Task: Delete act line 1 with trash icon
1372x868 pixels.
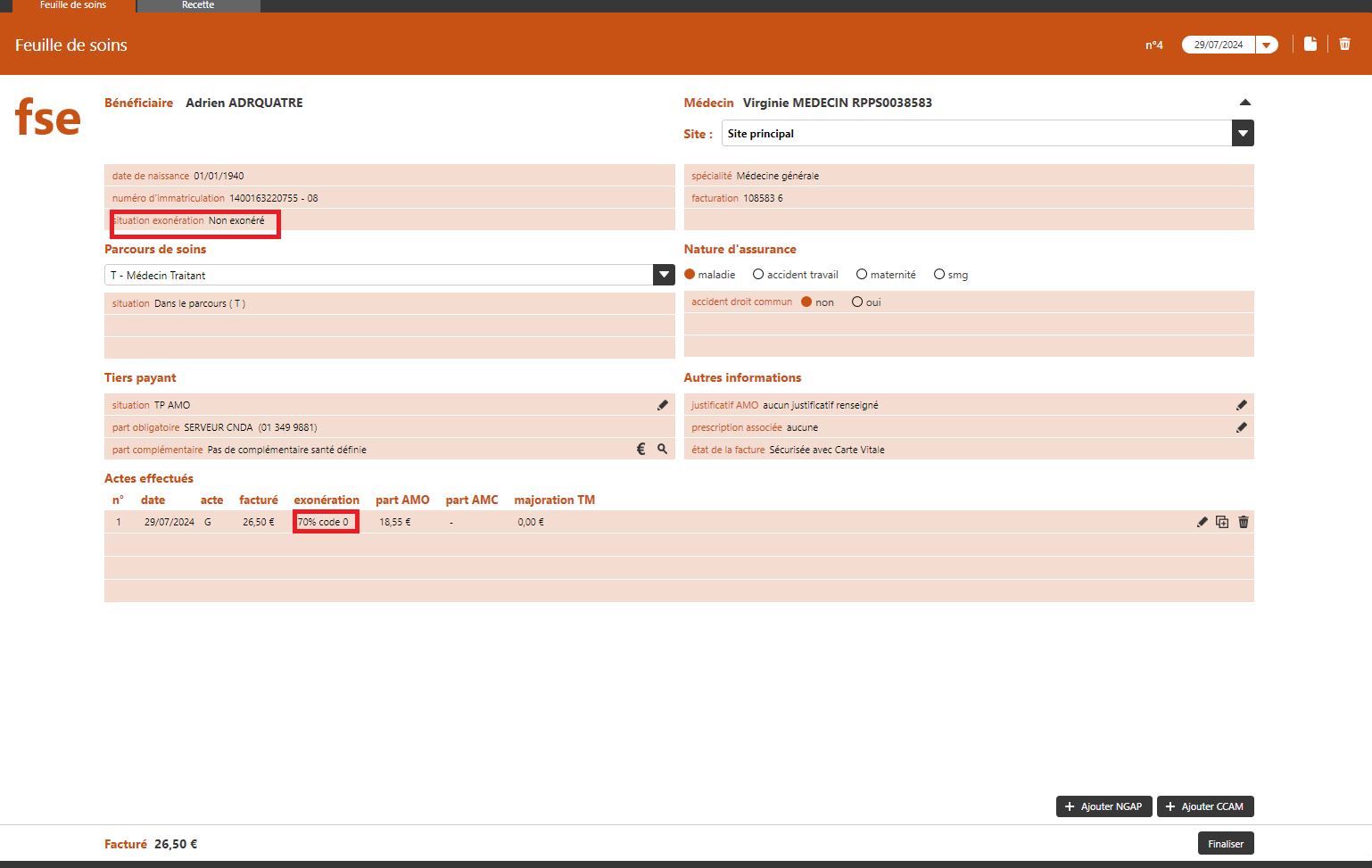Action: point(1244,522)
